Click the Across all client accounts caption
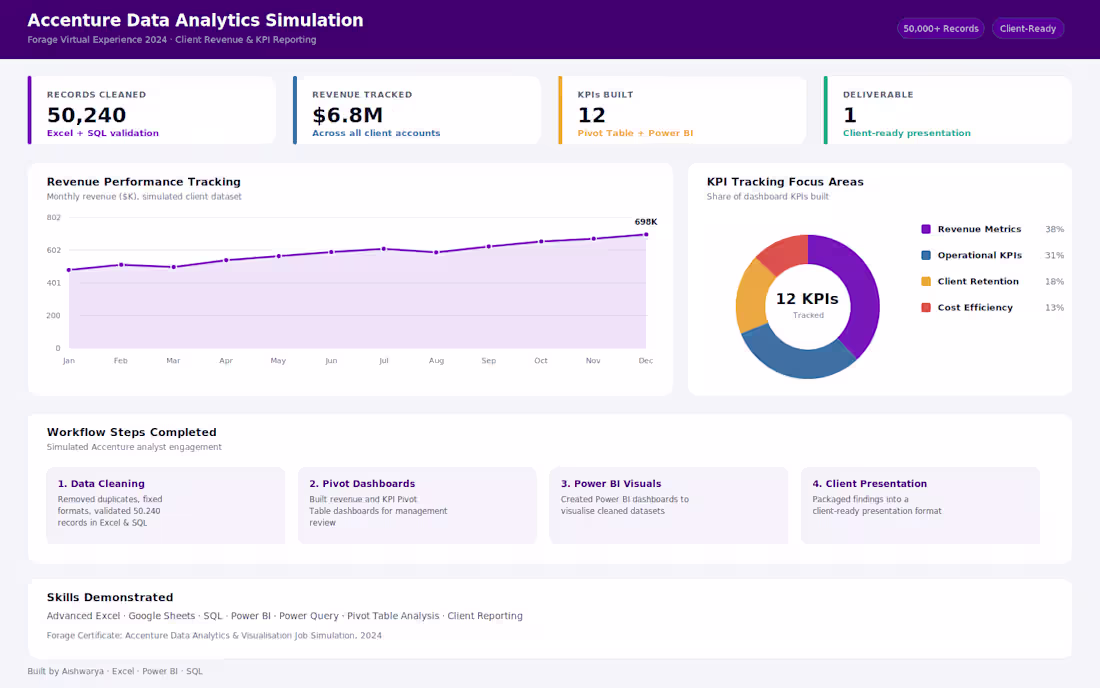This screenshot has height=688, width=1100. click(x=376, y=133)
